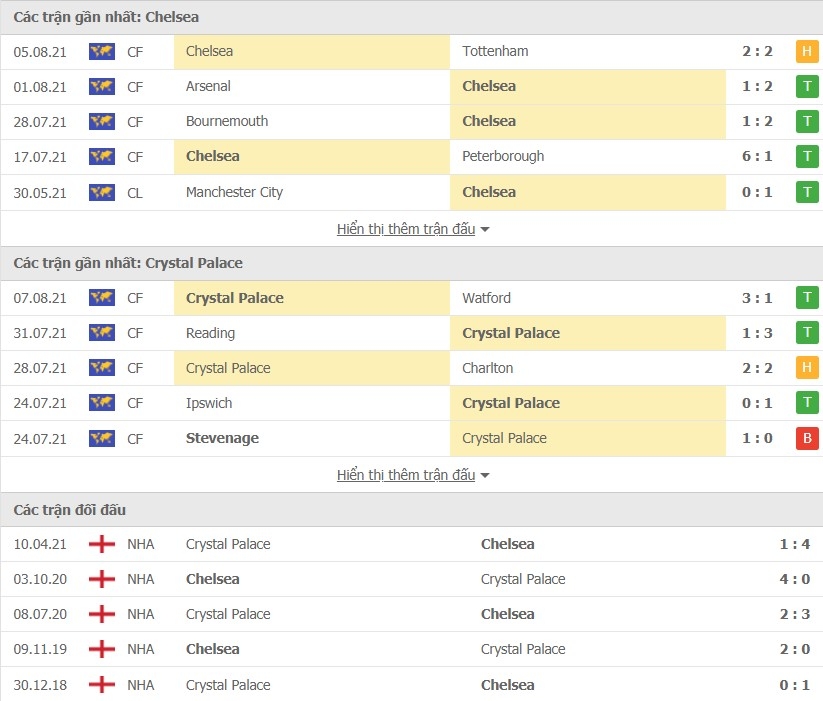The image size is (823, 701).
Task: Open the Manchester City team link
Action: point(234,193)
